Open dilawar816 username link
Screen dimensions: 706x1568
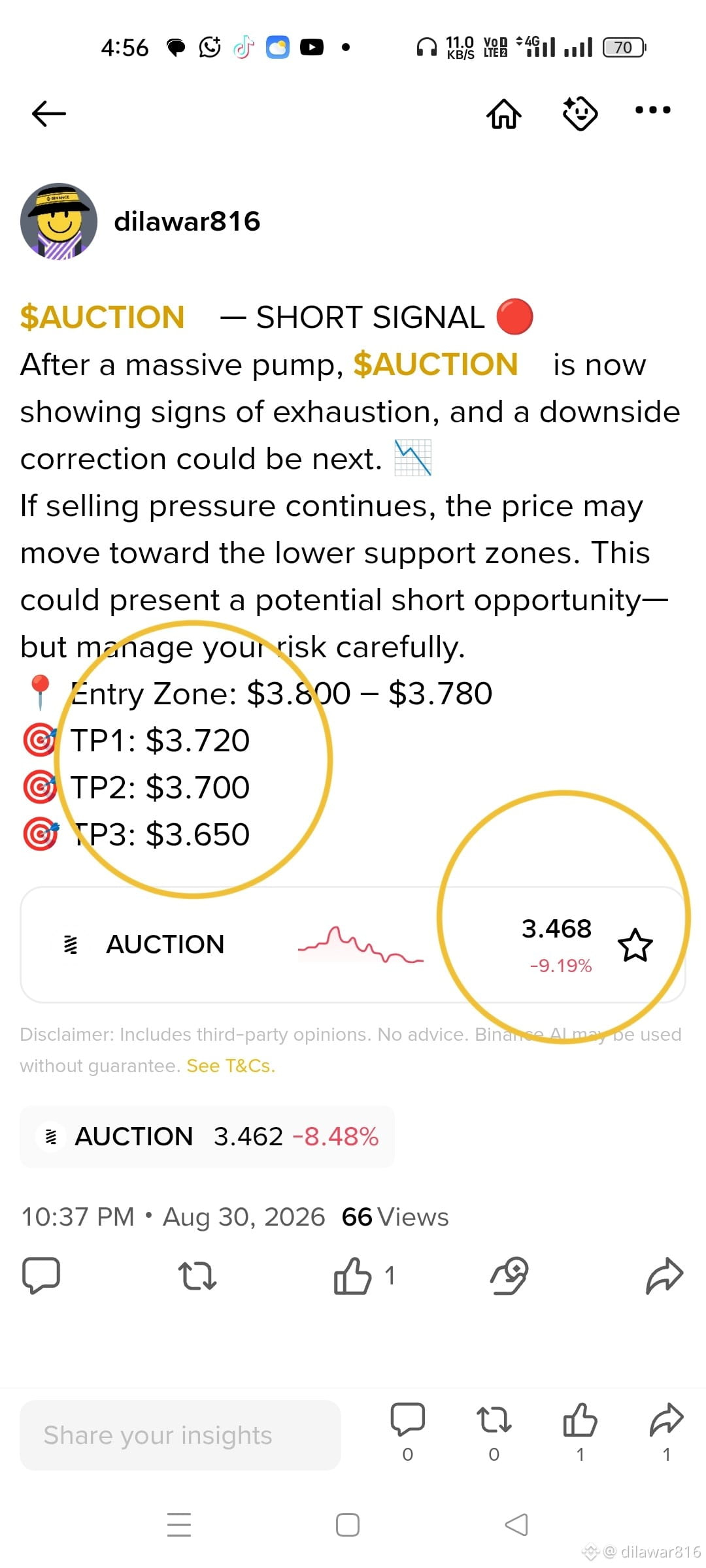(x=187, y=221)
